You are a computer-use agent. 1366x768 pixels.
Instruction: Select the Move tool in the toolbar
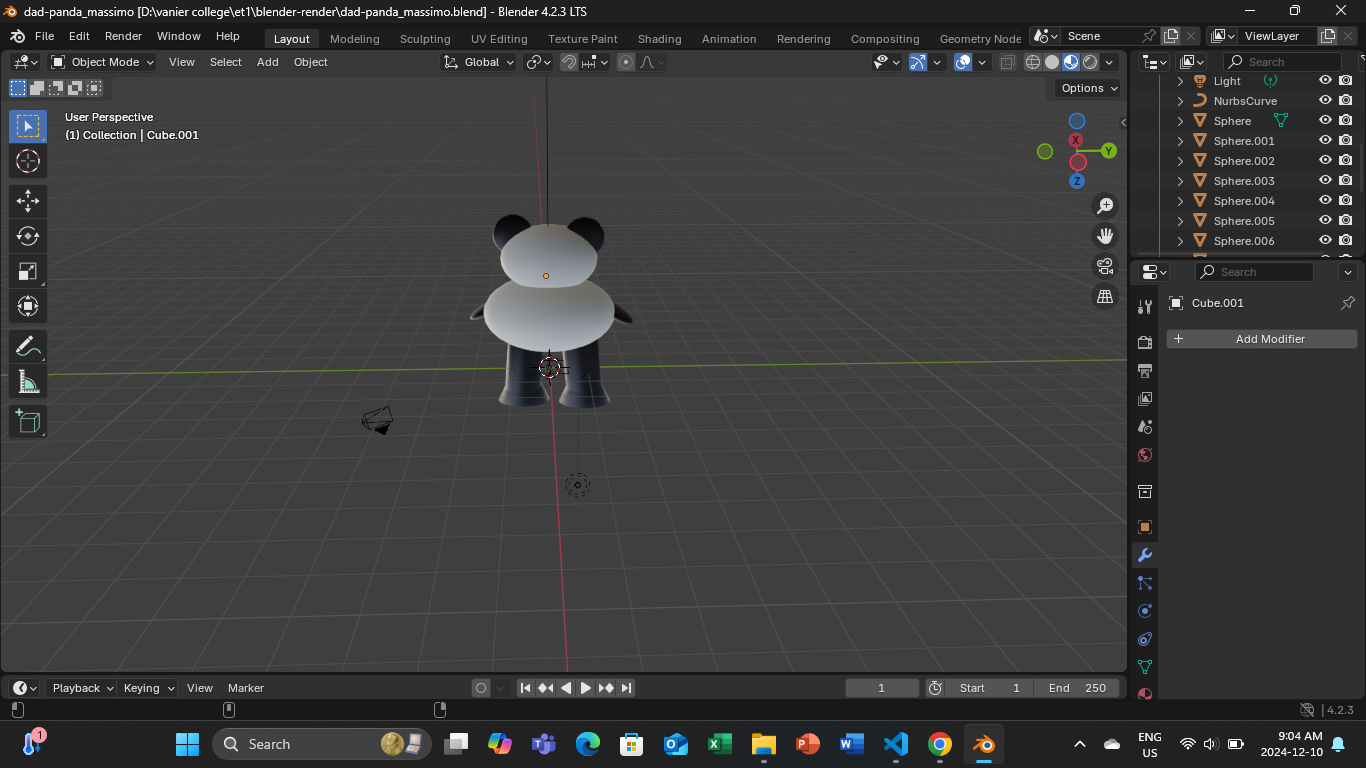coord(28,201)
